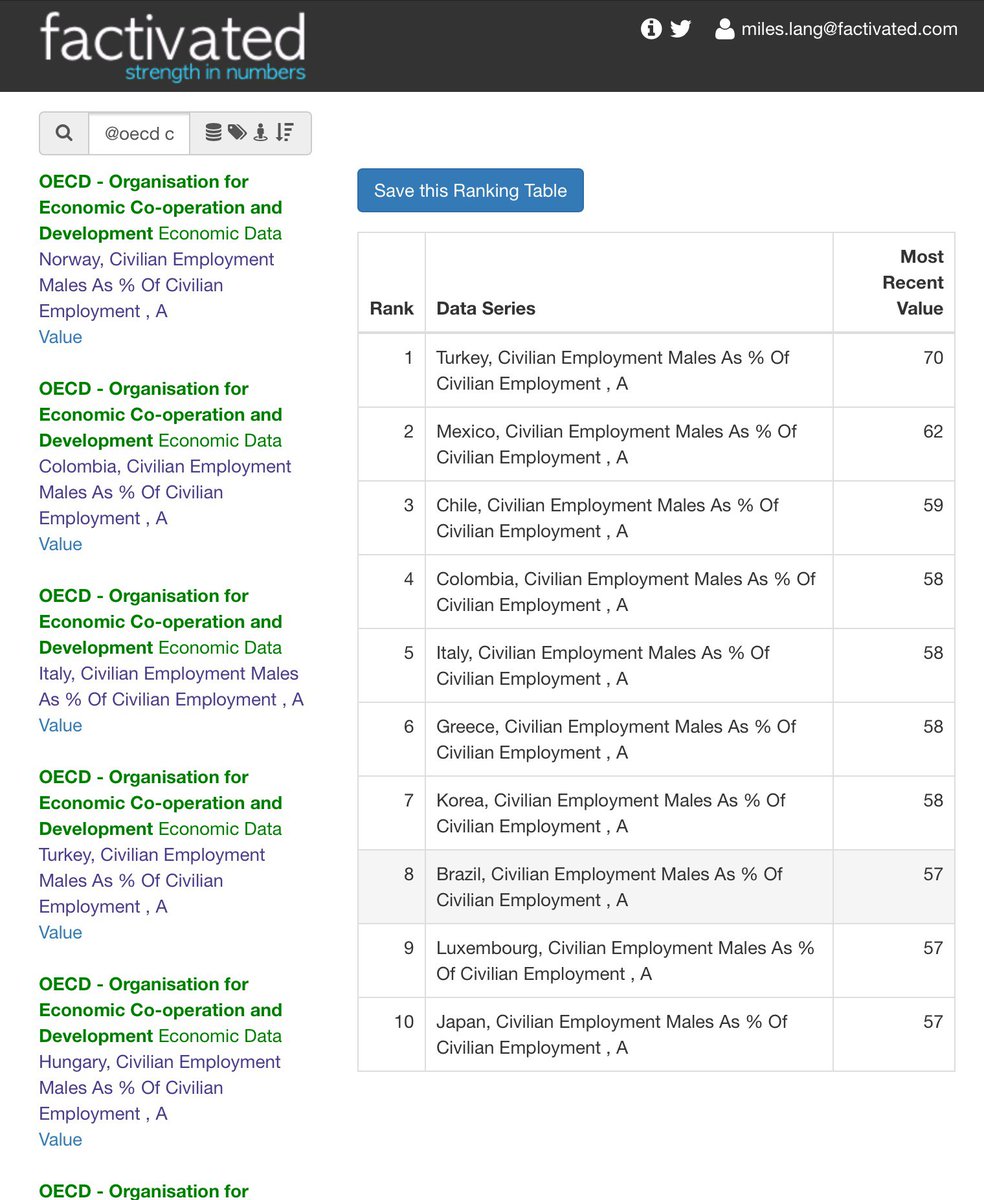This screenshot has width=984, height=1200.
Task: Click the value 62 for Mexico
Action: [x=933, y=431]
